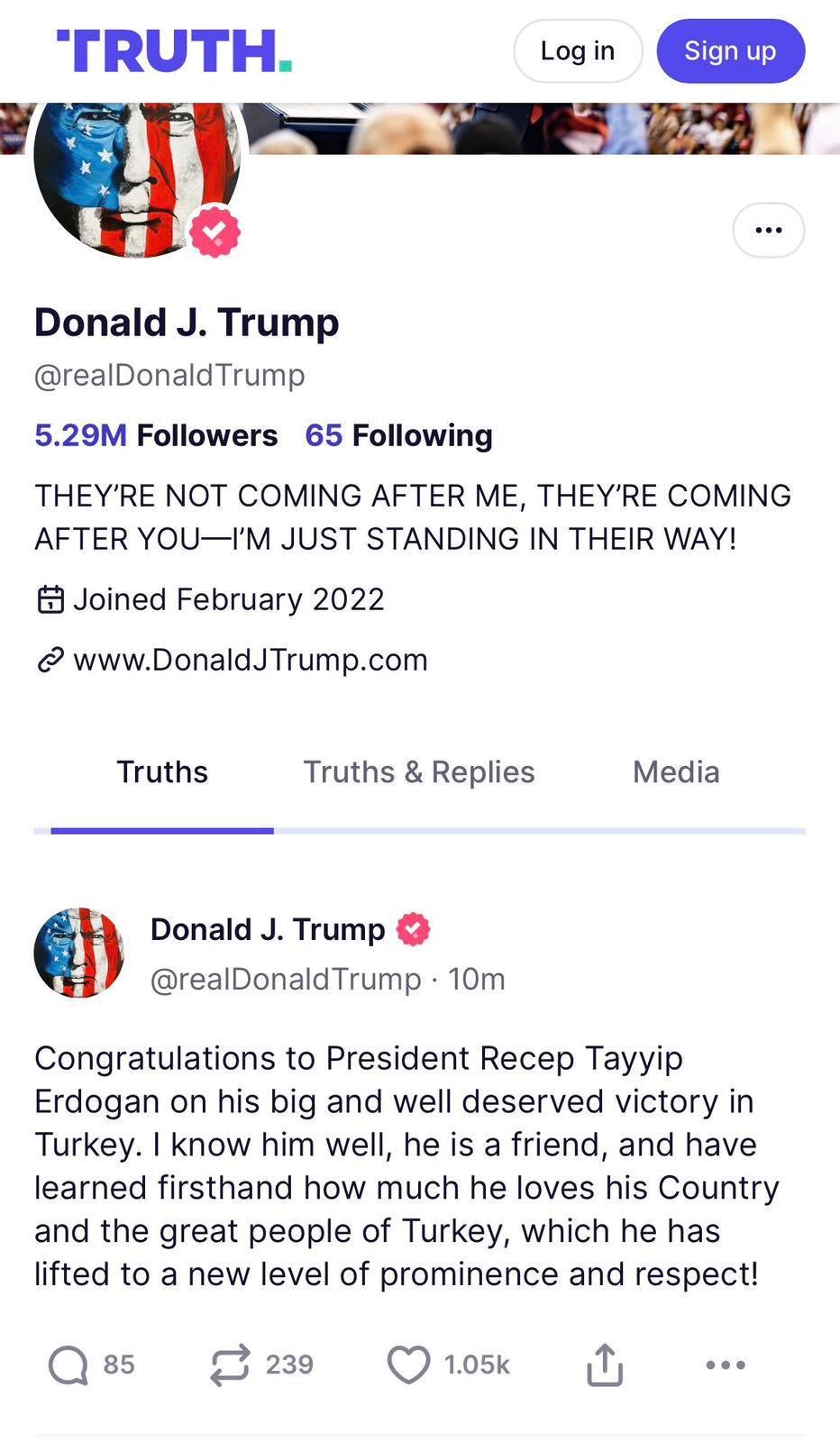840x1442 pixels.
Task: Open profile three-dot options menu
Action: (768, 231)
